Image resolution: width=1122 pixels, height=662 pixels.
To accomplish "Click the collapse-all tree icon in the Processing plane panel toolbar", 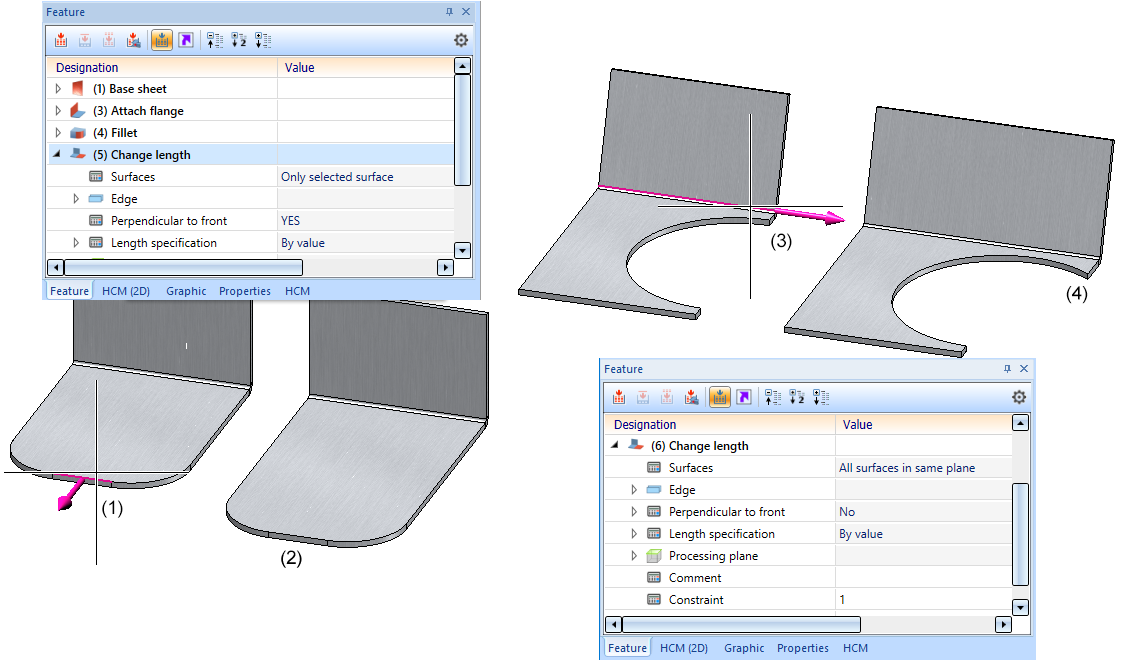I will pos(773,397).
